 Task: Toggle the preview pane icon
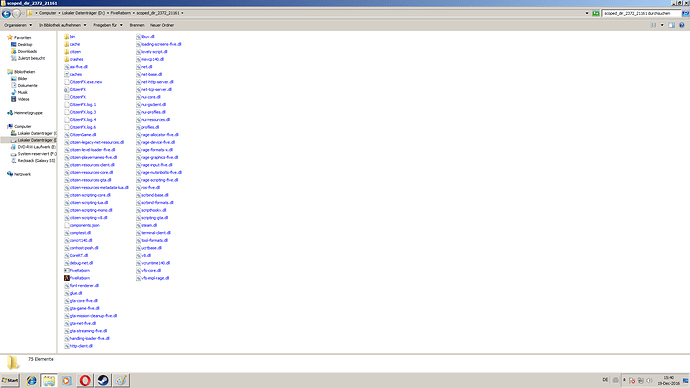(672, 25)
